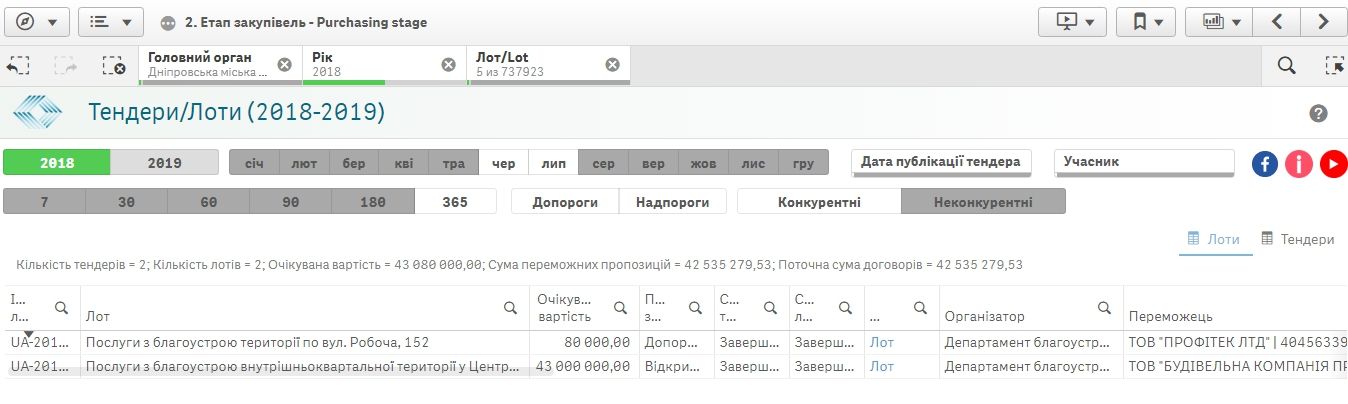1348x404 pixels.
Task: Filter by month вер
Action: click(654, 163)
